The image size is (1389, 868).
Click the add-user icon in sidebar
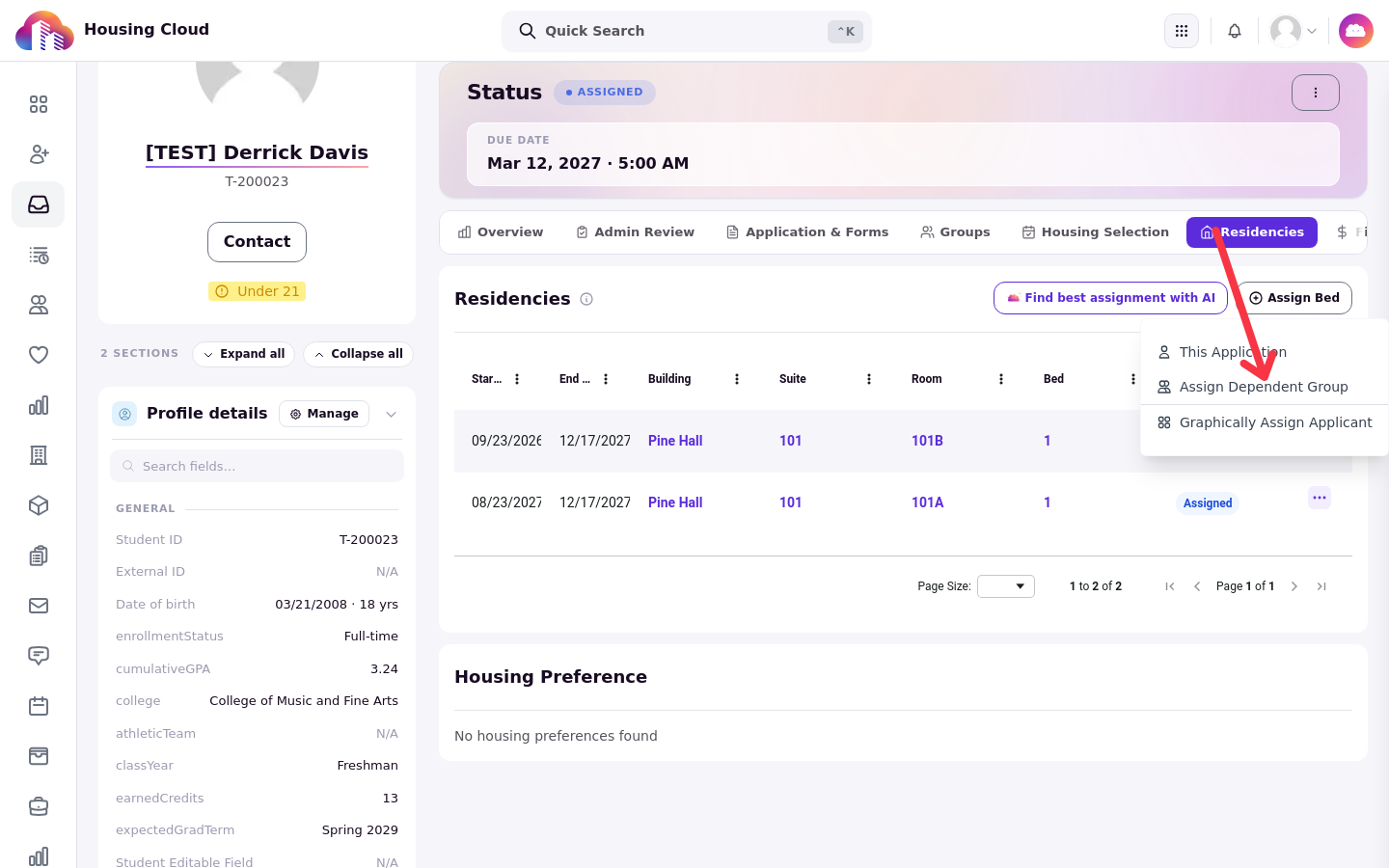[39, 154]
